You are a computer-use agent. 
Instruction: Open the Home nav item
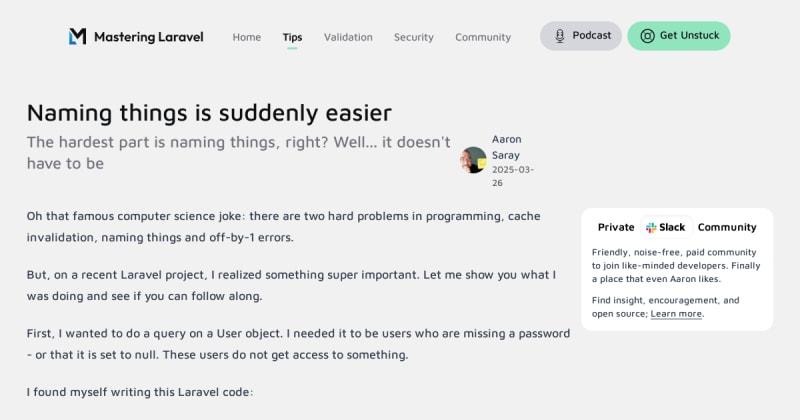click(x=247, y=37)
